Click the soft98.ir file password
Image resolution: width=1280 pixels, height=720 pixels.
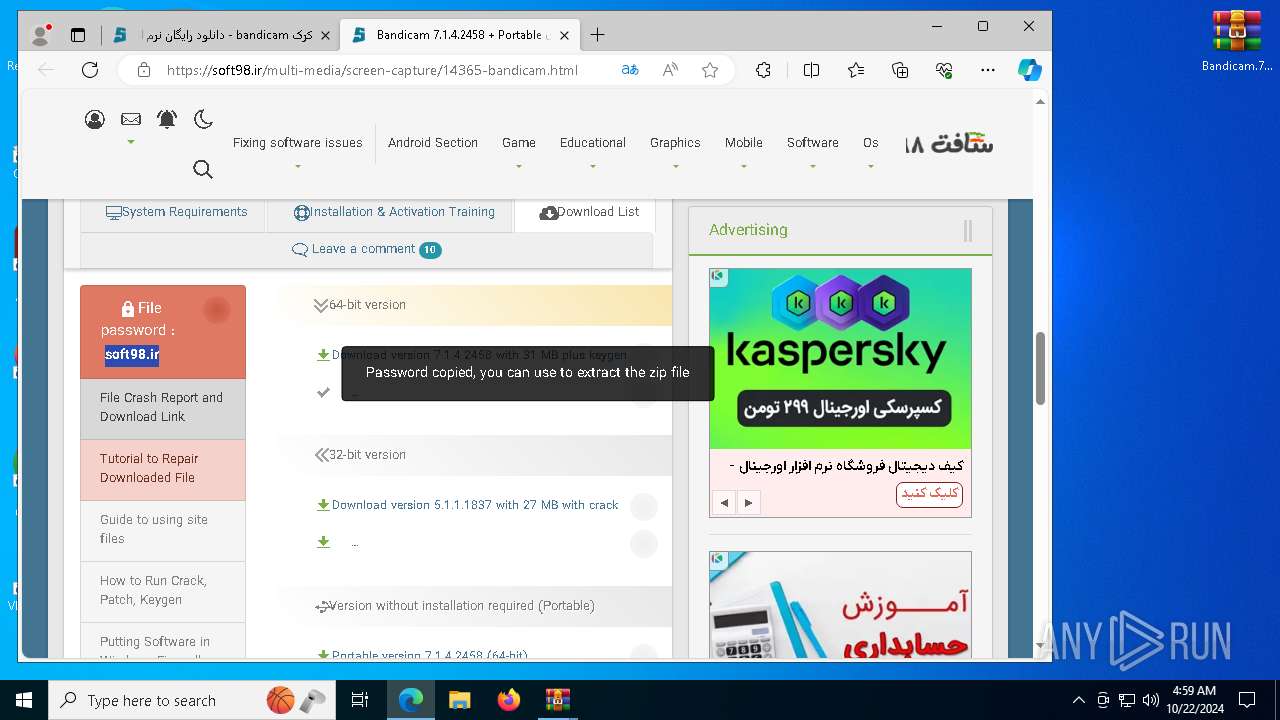pos(132,354)
